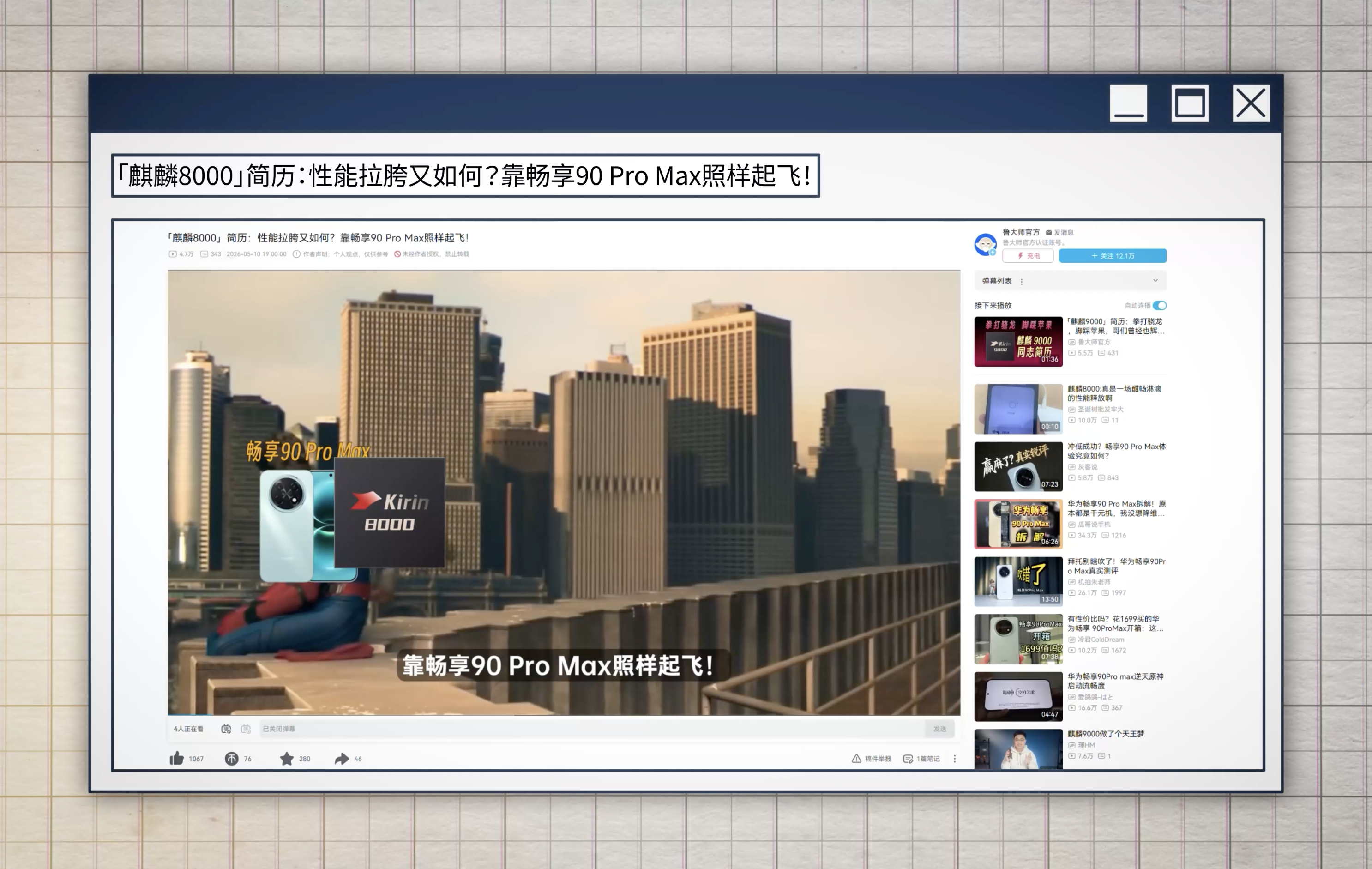Image resolution: width=1372 pixels, height=869 pixels.
Task: Open the title 冲低成功？畅享90 Pro Max体验究竟如何
Action: click(x=1117, y=451)
